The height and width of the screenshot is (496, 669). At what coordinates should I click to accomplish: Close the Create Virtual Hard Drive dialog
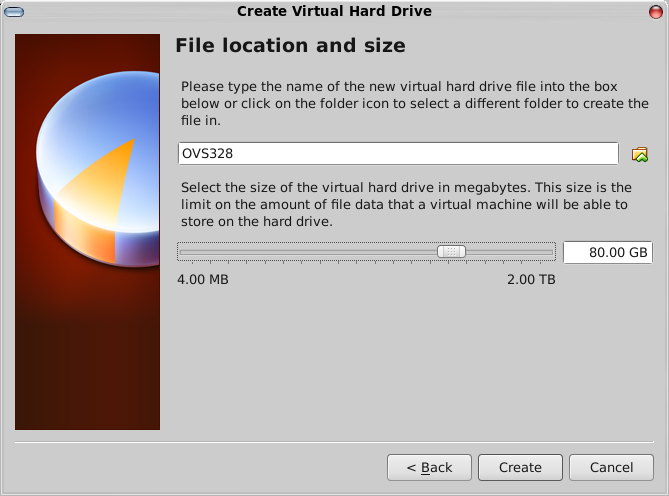pos(656,12)
